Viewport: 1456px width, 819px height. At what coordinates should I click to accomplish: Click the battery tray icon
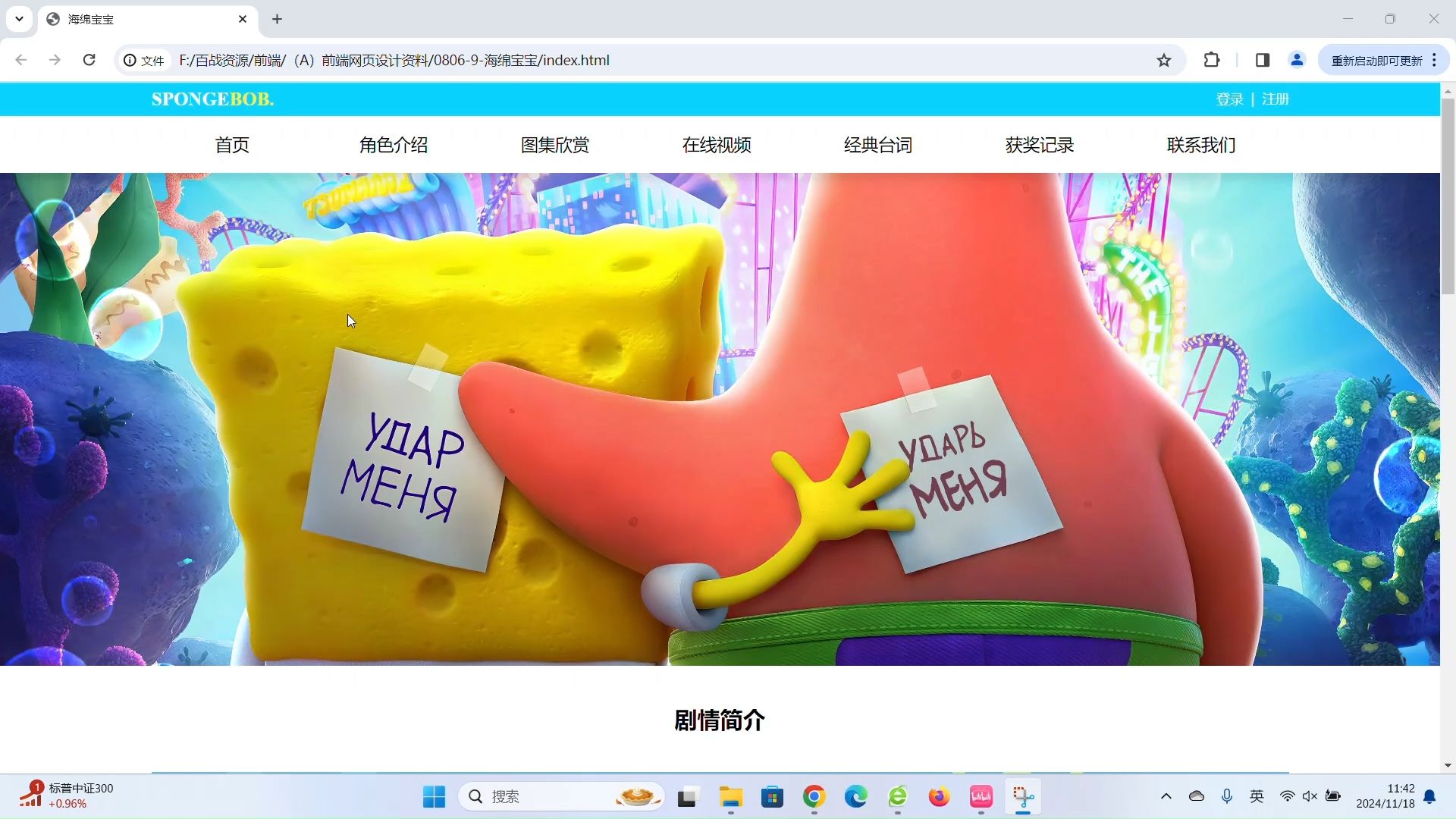click(1333, 796)
